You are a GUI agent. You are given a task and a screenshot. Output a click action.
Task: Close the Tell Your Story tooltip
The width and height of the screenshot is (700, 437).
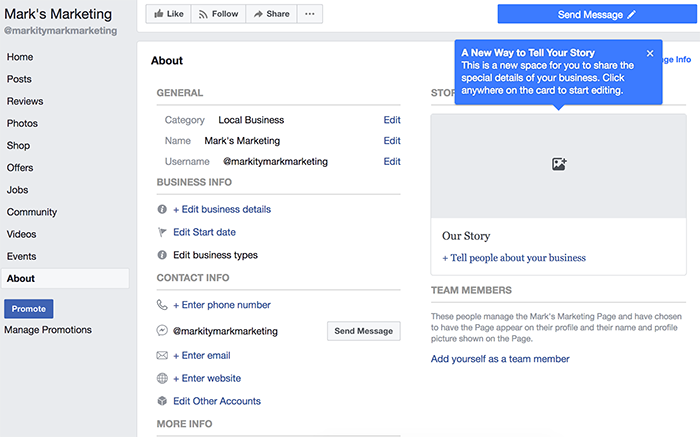click(650, 53)
